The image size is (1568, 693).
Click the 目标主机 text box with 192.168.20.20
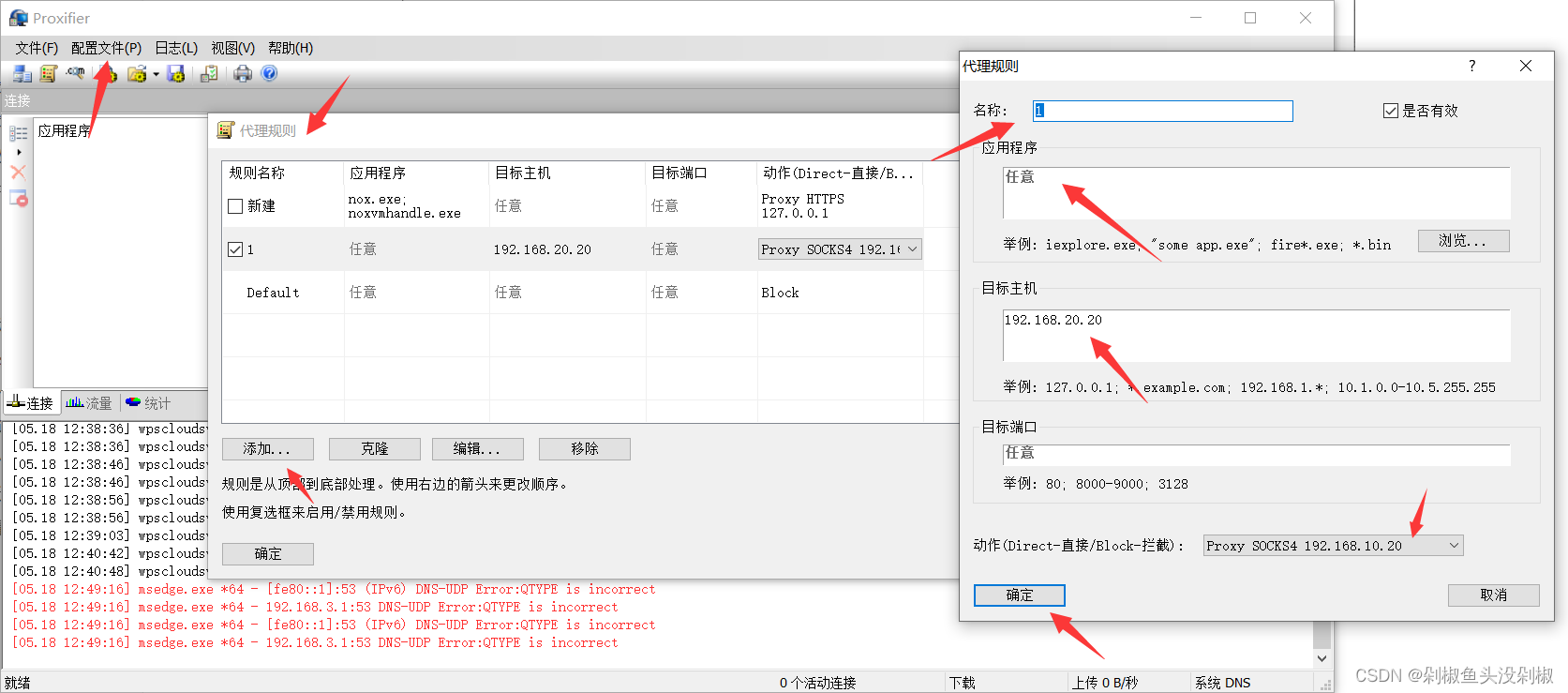[x=1256, y=336]
